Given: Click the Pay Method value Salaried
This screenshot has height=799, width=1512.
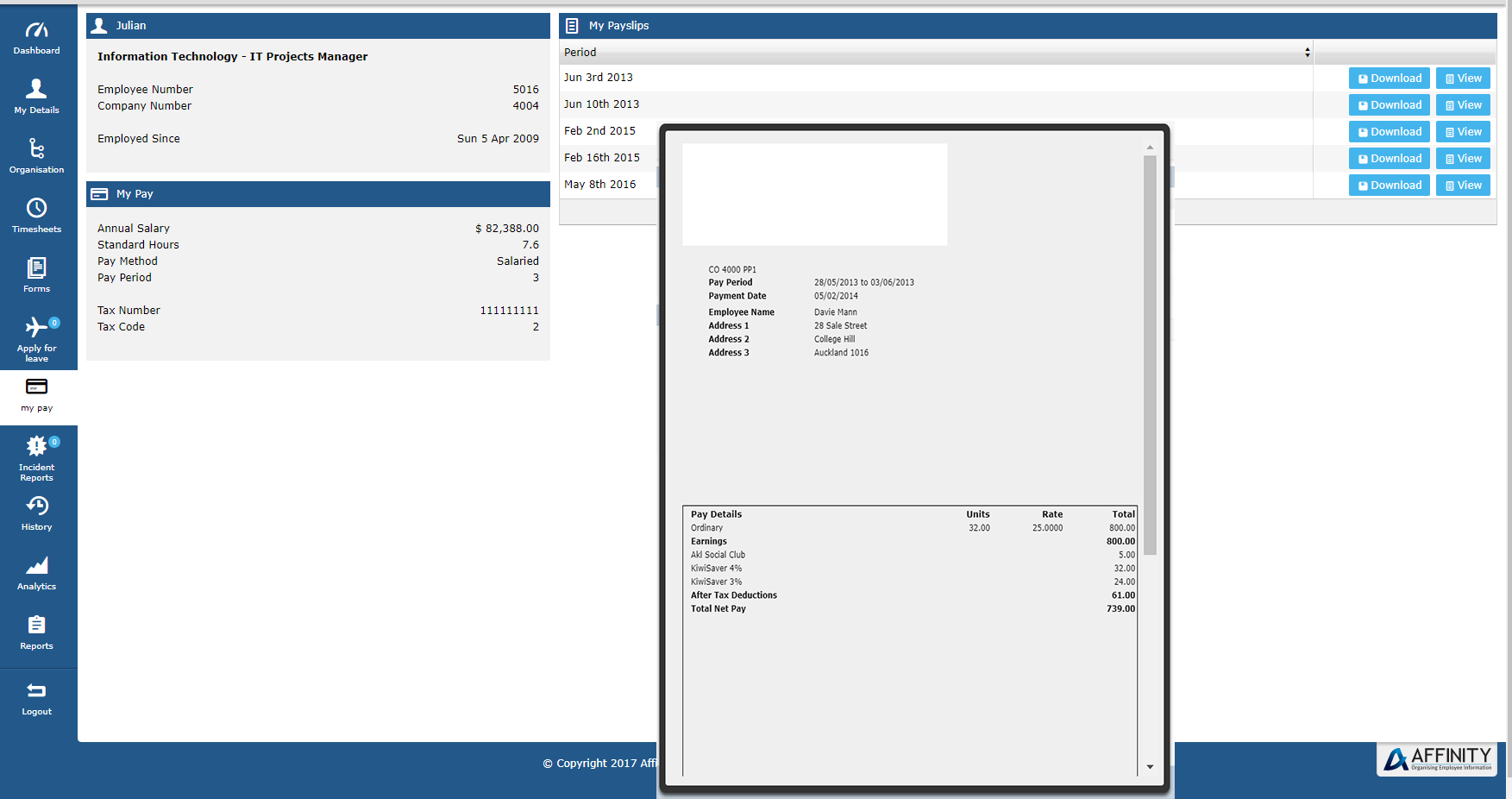Looking at the screenshot, I should pyautogui.click(x=518, y=261).
